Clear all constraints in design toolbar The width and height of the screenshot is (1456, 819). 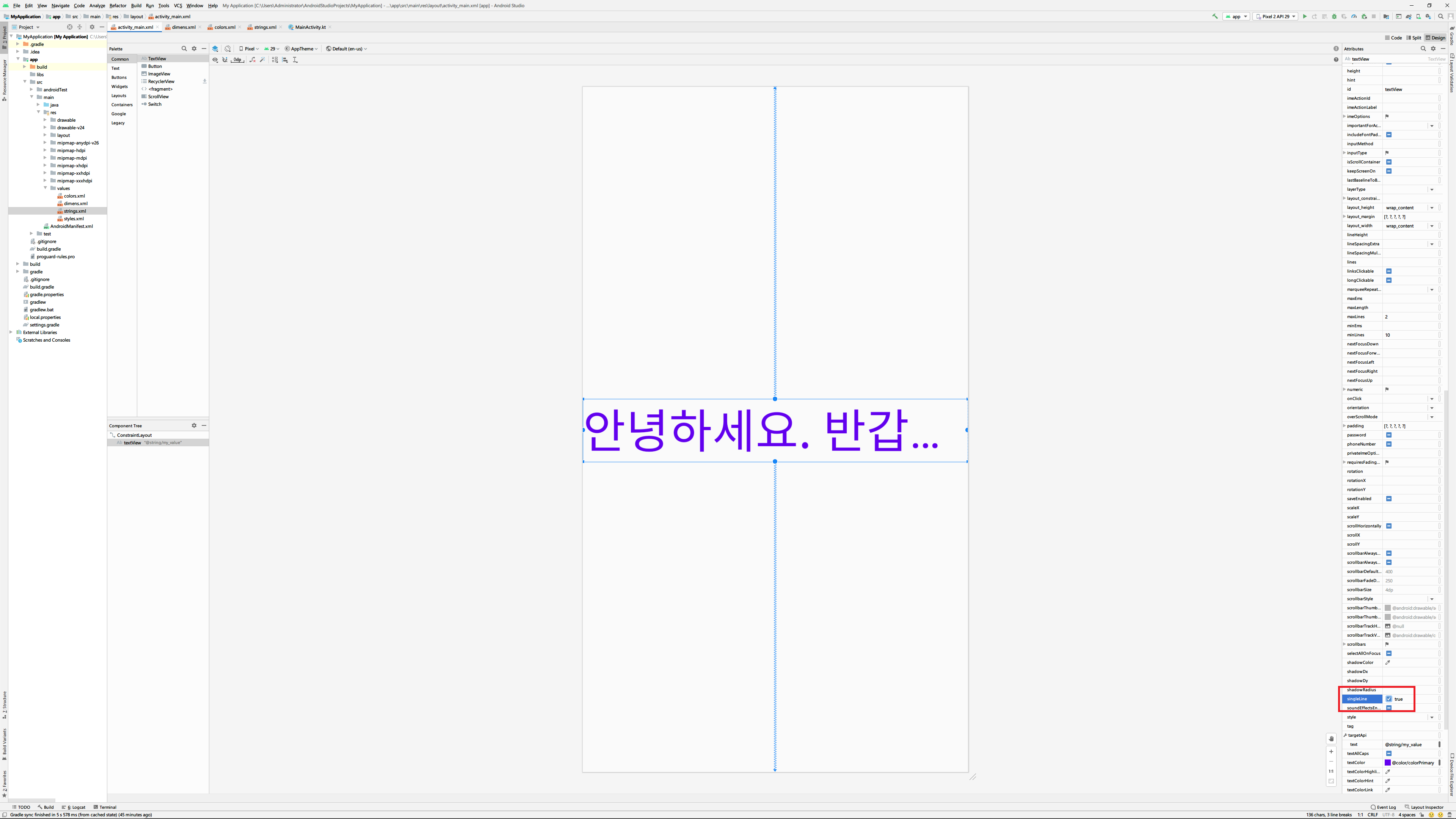click(252, 60)
